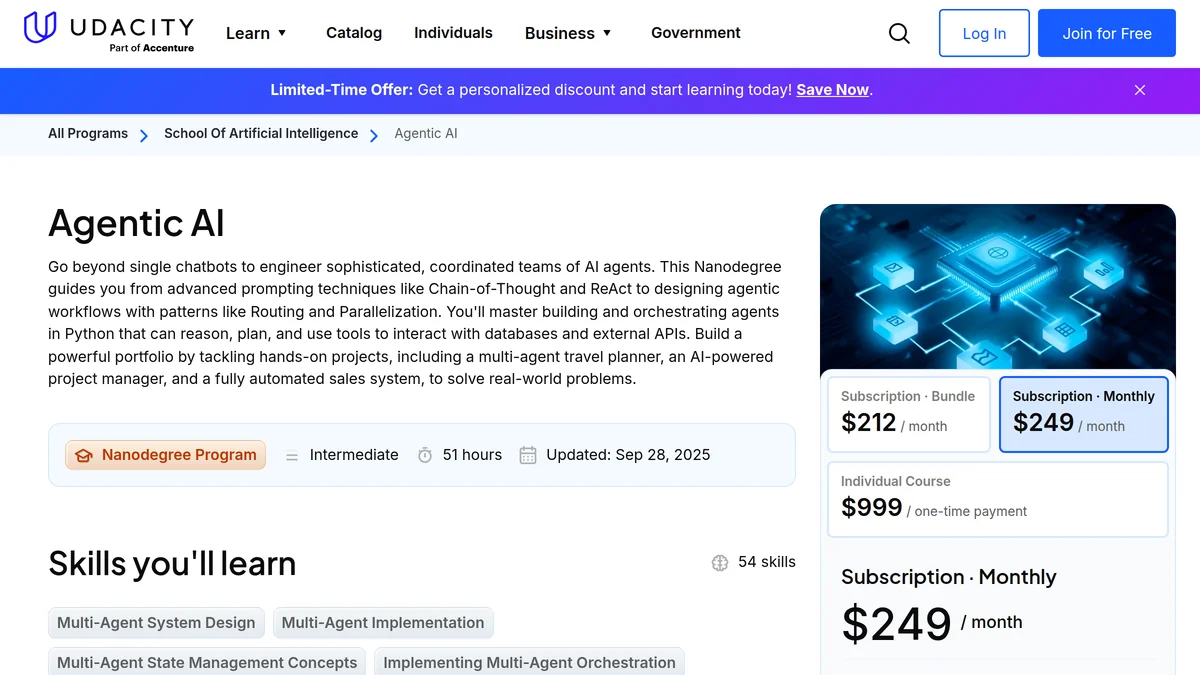
Task: Expand the breadcrumb arrow after All Programs
Action: pos(143,134)
